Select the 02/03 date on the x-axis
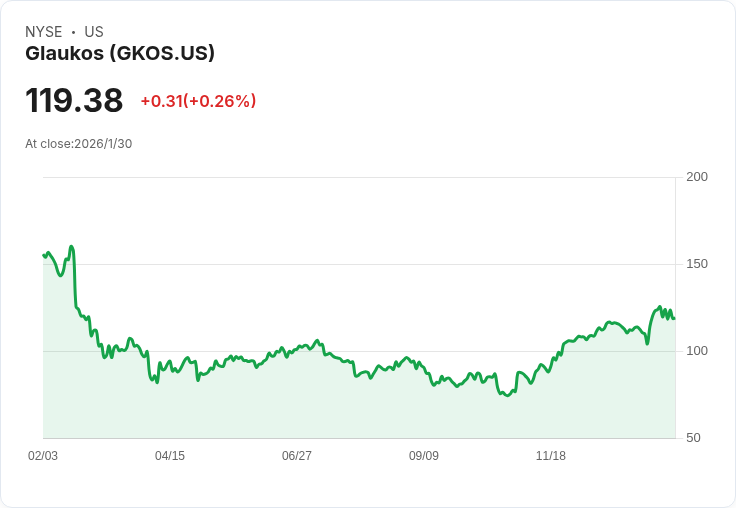The height and width of the screenshot is (508, 736). tap(43, 456)
